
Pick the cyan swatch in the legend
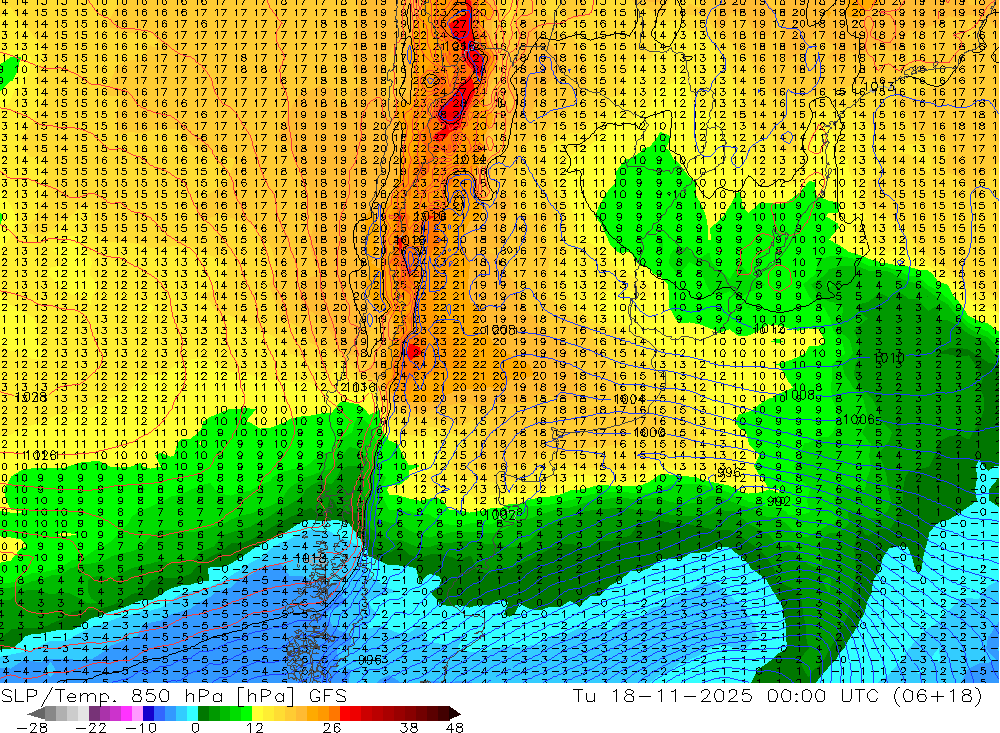[x=193, y=713]
